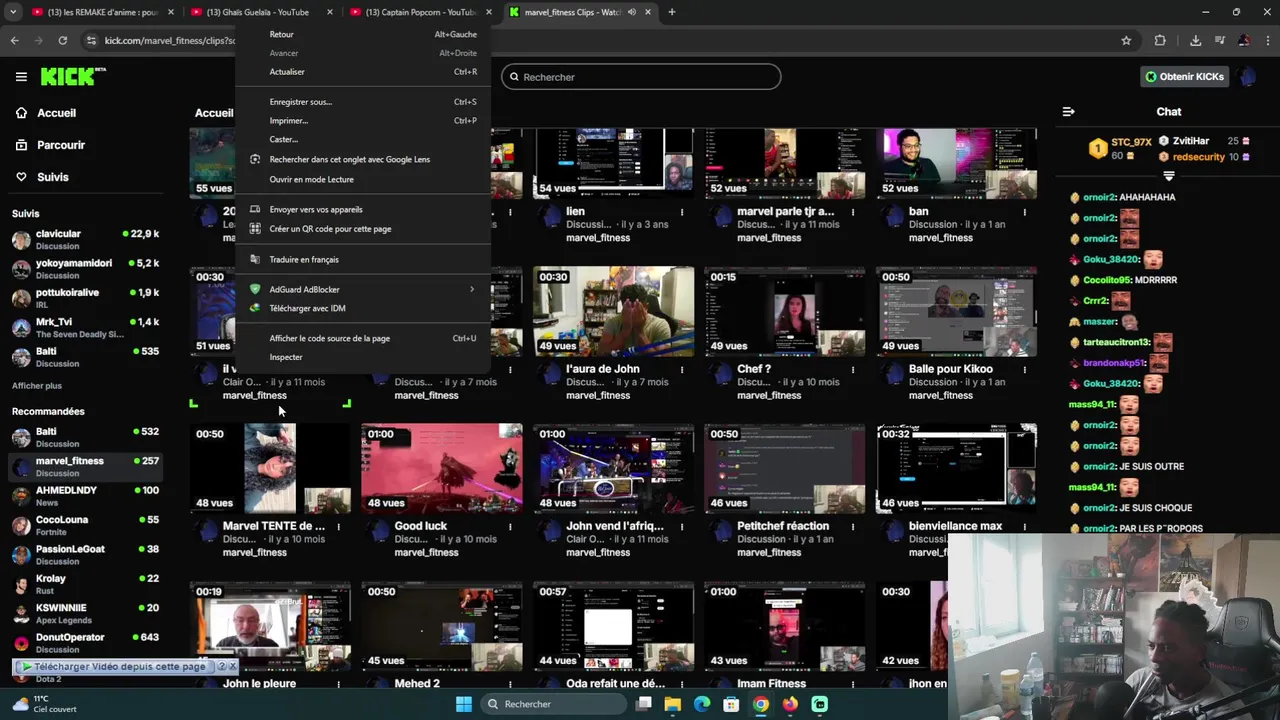The image size is (1280, 720).
Task: Click the Accueil home icon in sidebar
Action: coord(21,113)
